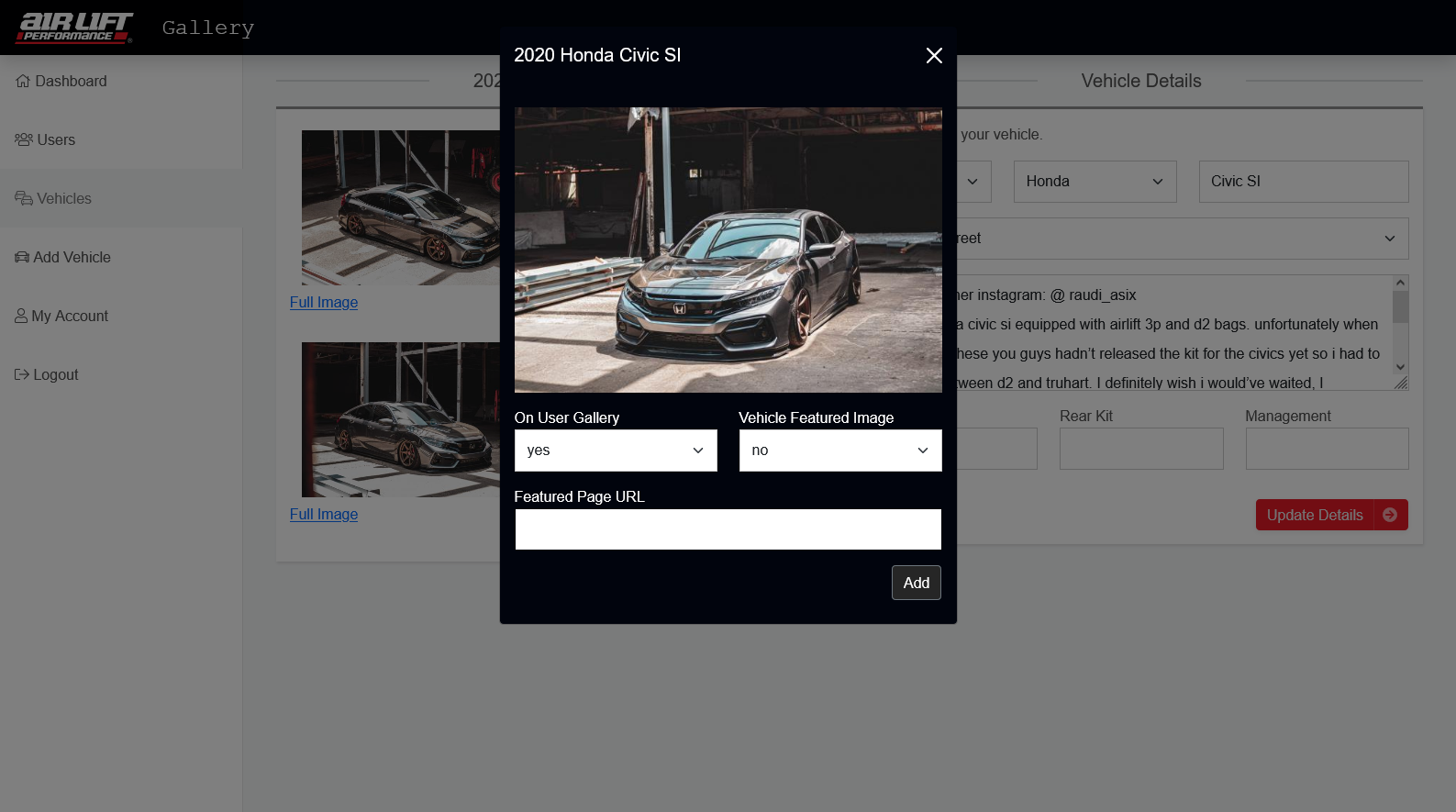Click the Vehicle Details heading
1456x812 pixels.
click(x=1141, y=81)
